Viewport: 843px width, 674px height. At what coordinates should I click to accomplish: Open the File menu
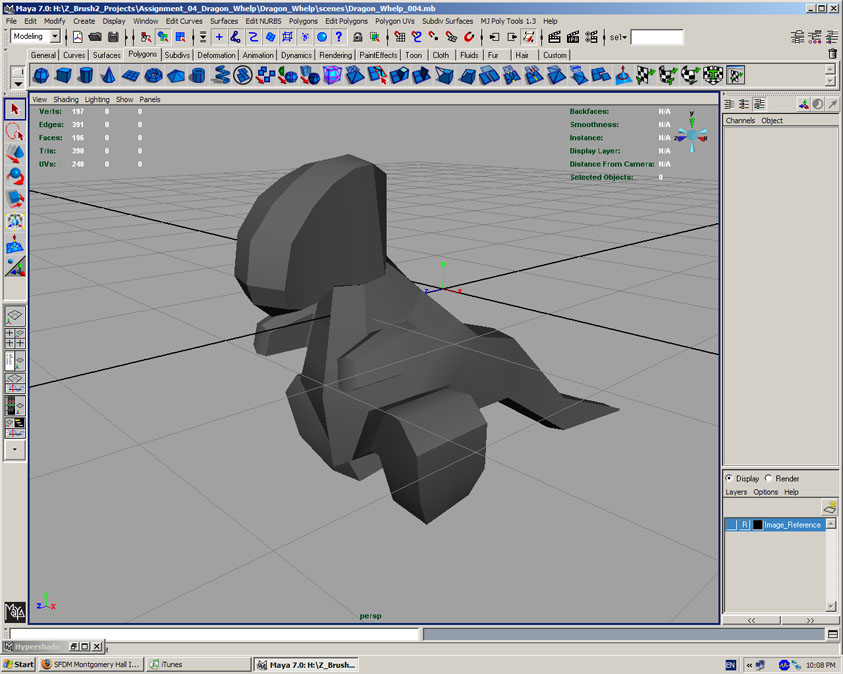click(11, 21)
